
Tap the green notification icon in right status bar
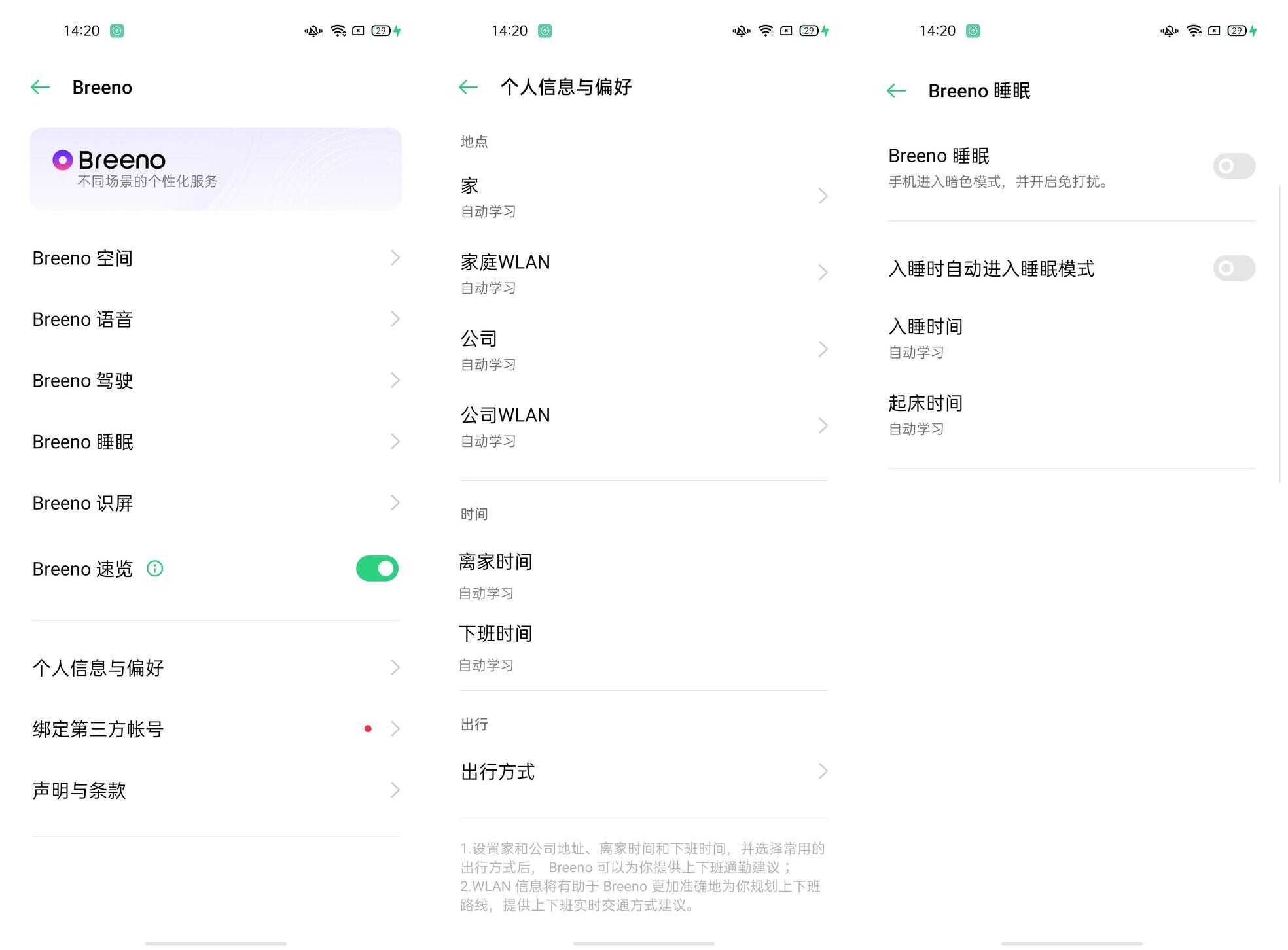coord(973,31)
